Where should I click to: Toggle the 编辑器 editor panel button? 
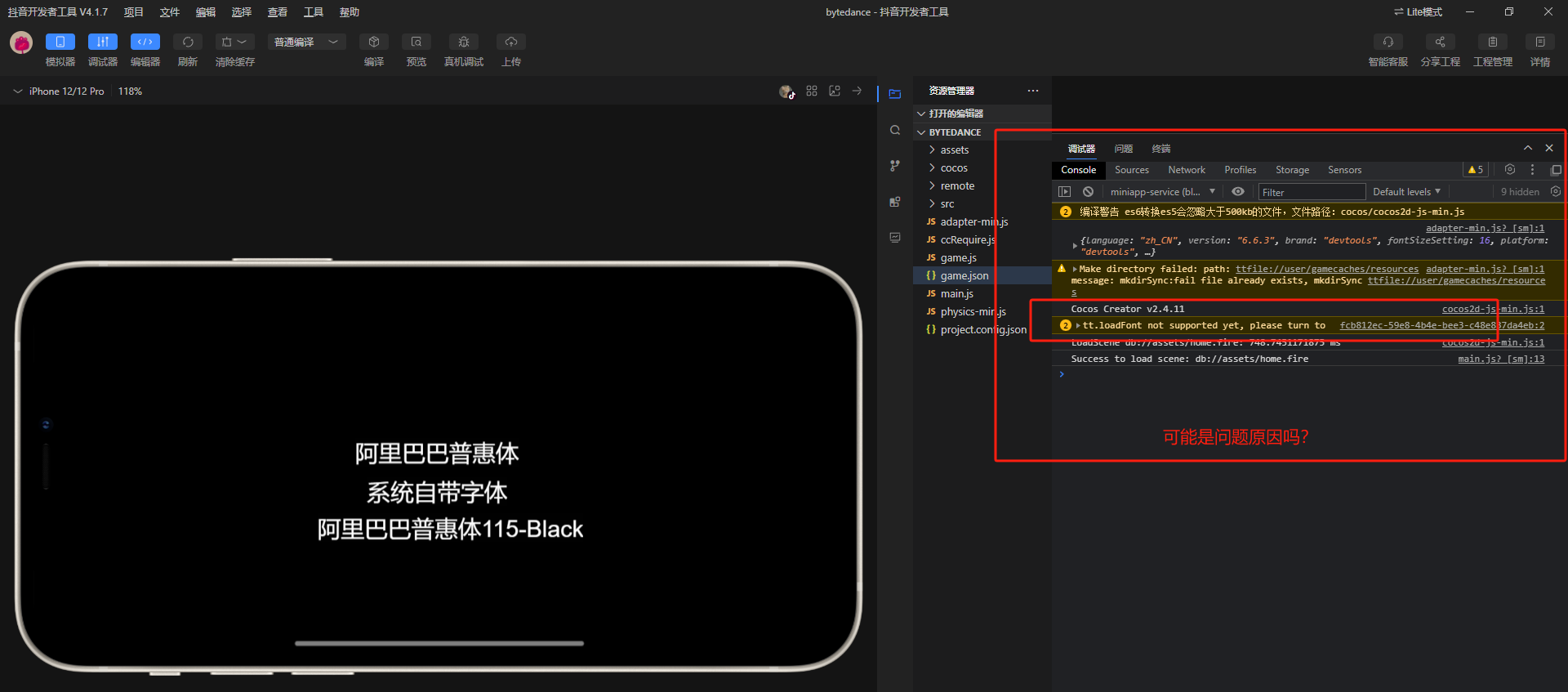[x=145, y=42]
